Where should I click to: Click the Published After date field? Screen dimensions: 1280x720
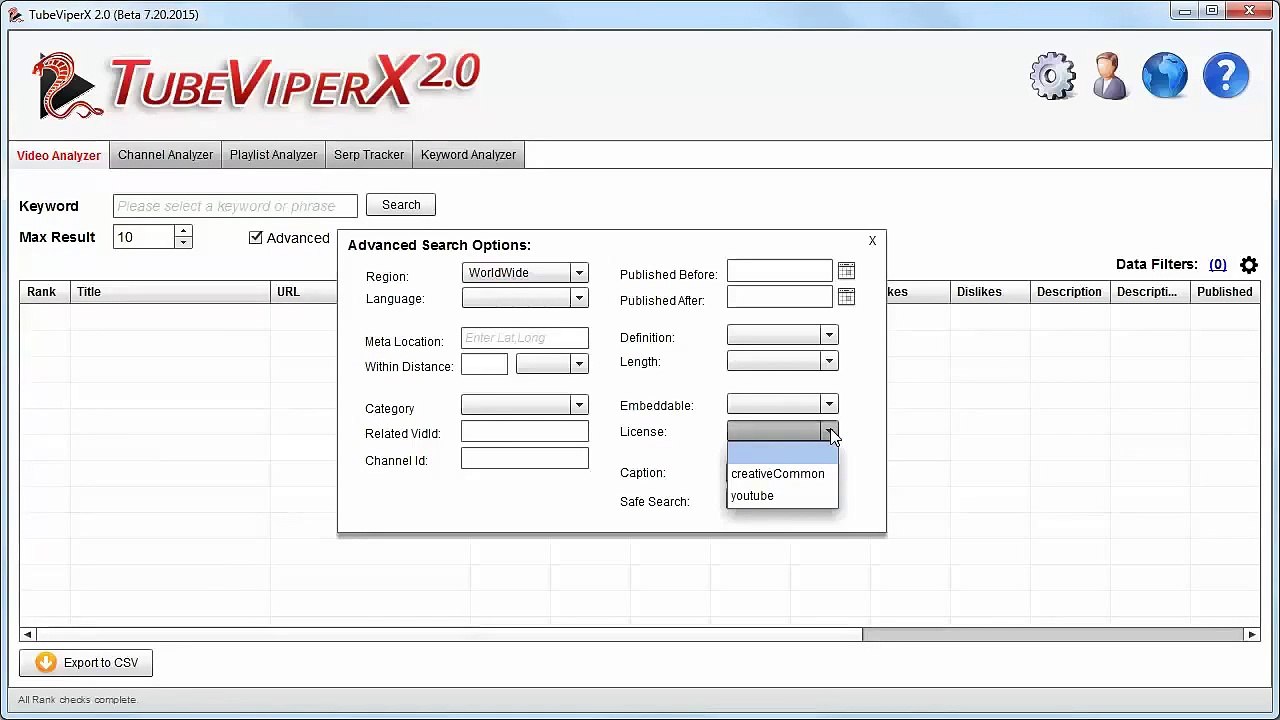click(779, 297)
